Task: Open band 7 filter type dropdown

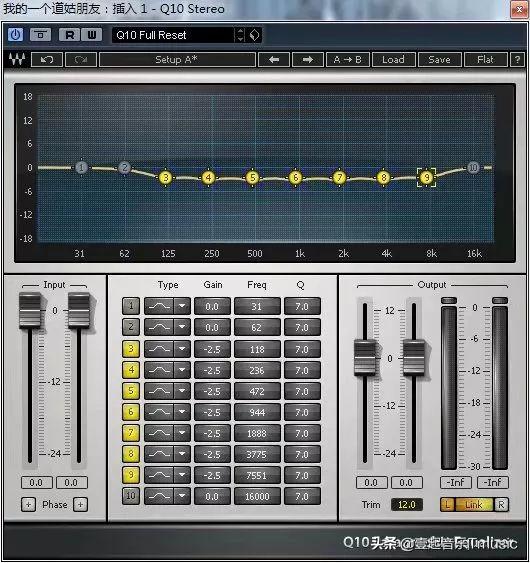Action: click(x=182, y=433)
